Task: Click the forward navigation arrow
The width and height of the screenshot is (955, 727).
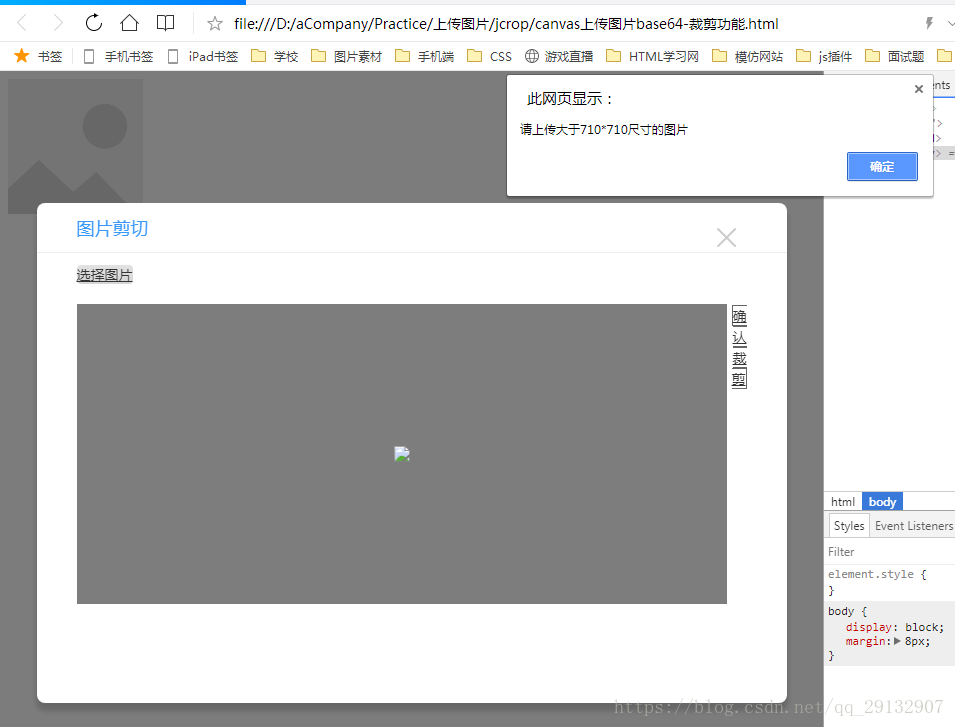Action: pos(57,22)
